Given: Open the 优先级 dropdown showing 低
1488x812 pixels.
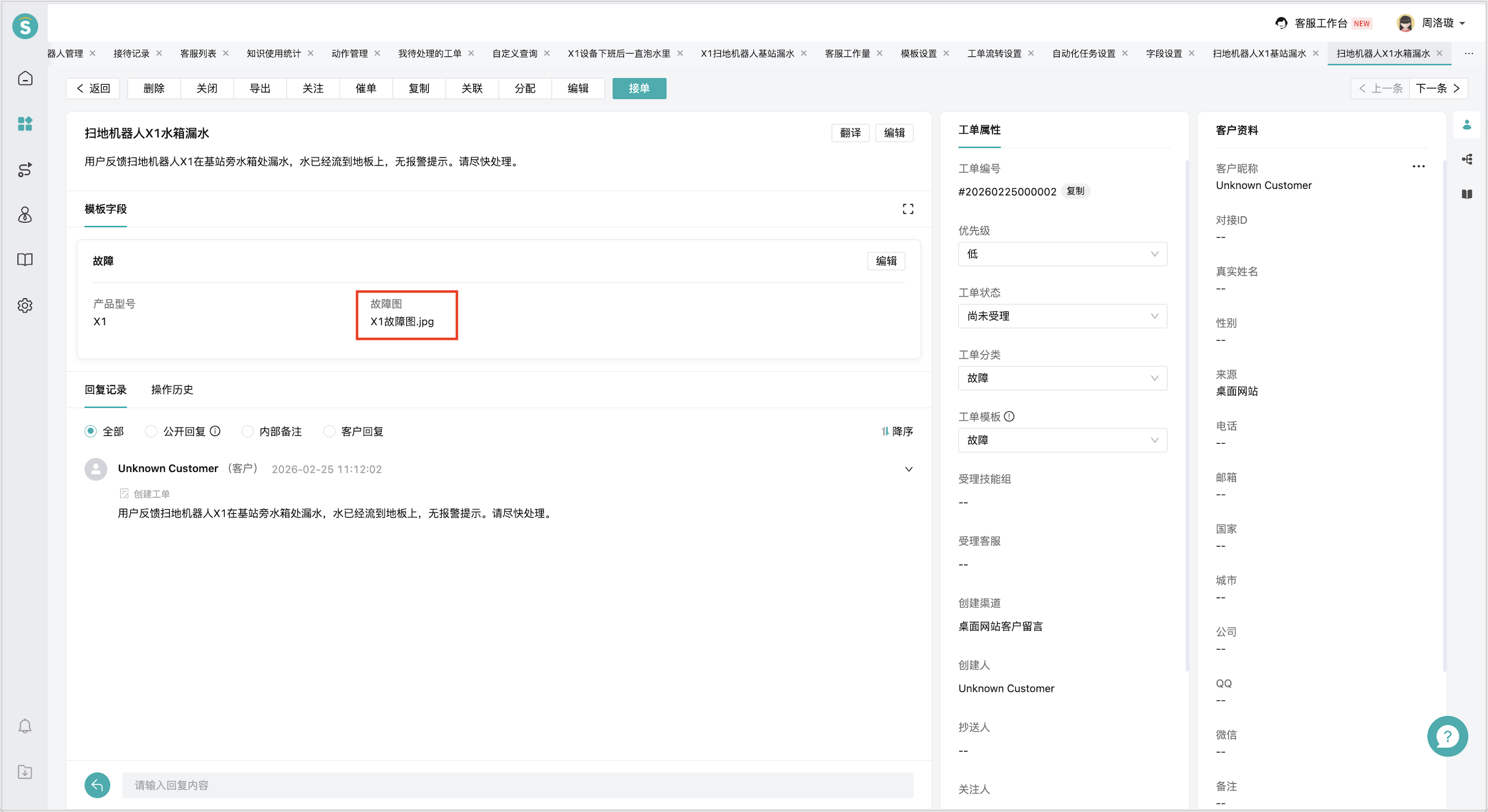Looking at the screenshot, I should 1063,254.
